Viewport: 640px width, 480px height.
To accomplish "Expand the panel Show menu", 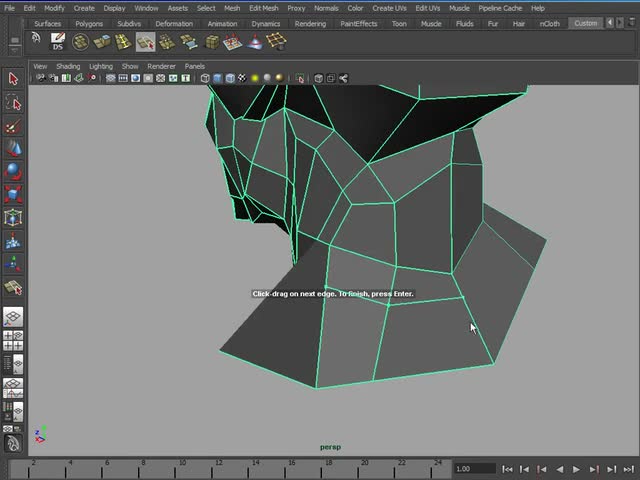I will (x=130, y=66).
